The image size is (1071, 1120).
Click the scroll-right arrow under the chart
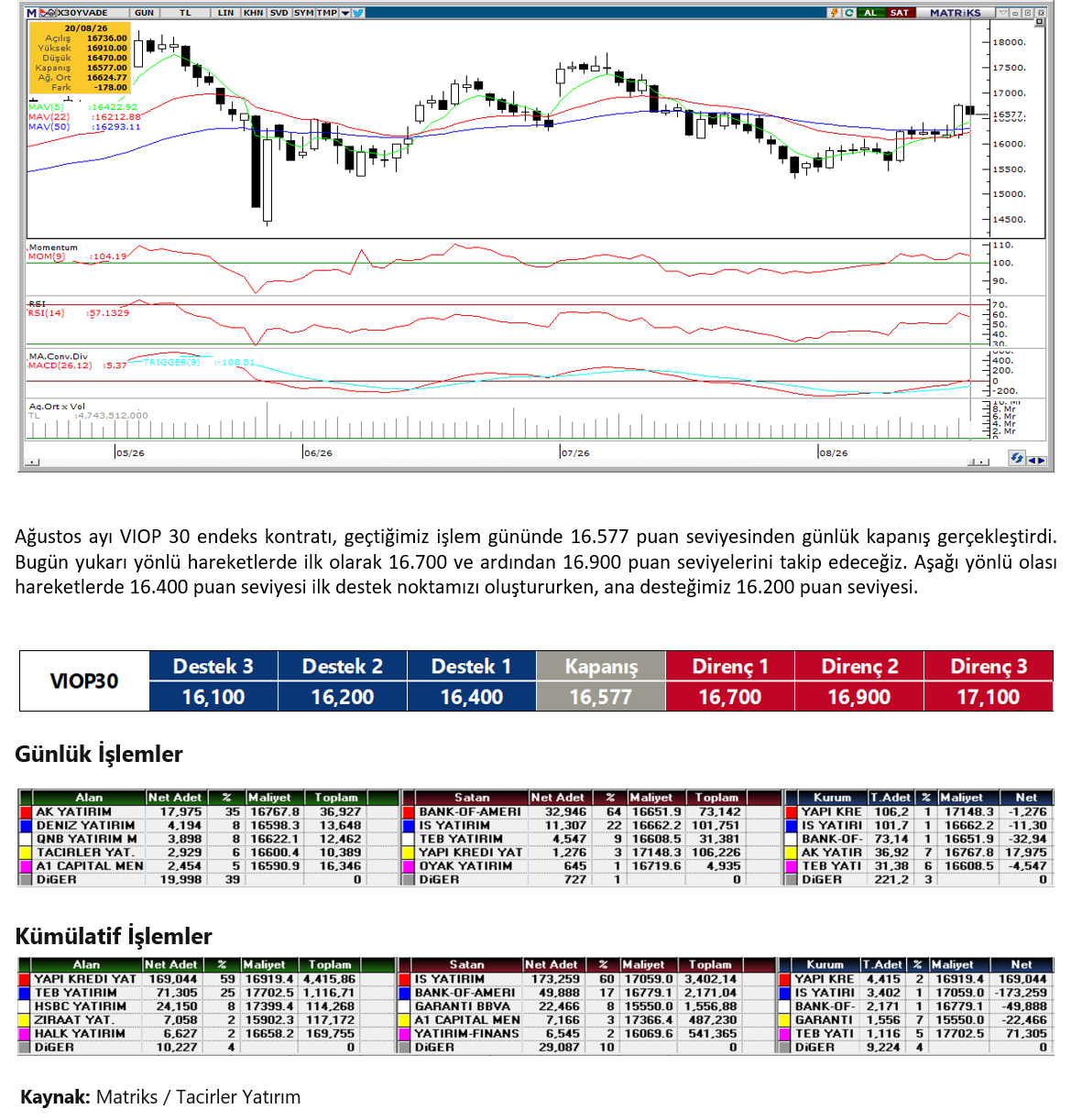[983, 462]
